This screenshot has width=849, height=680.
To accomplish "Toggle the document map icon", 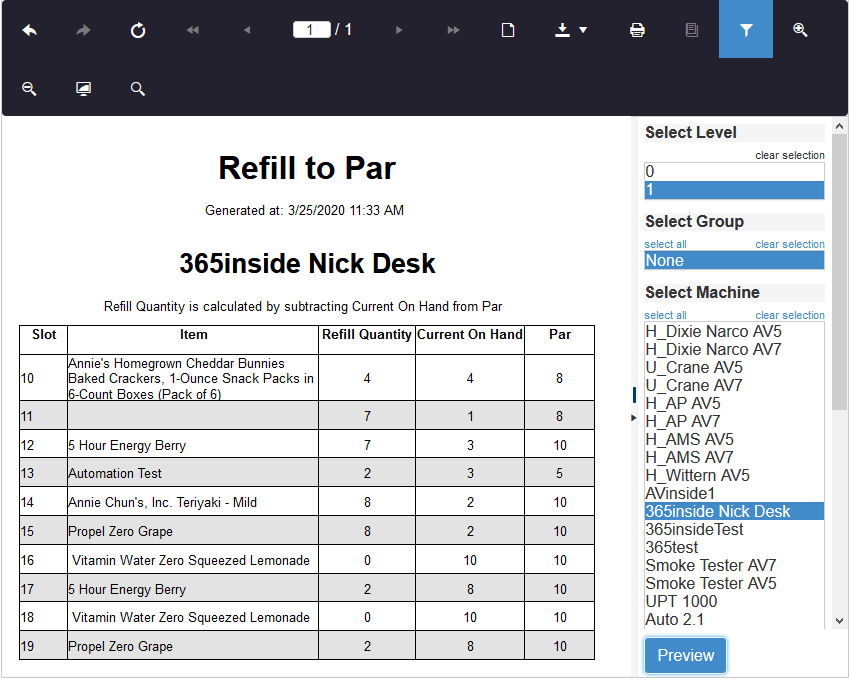I will (691, 30).
